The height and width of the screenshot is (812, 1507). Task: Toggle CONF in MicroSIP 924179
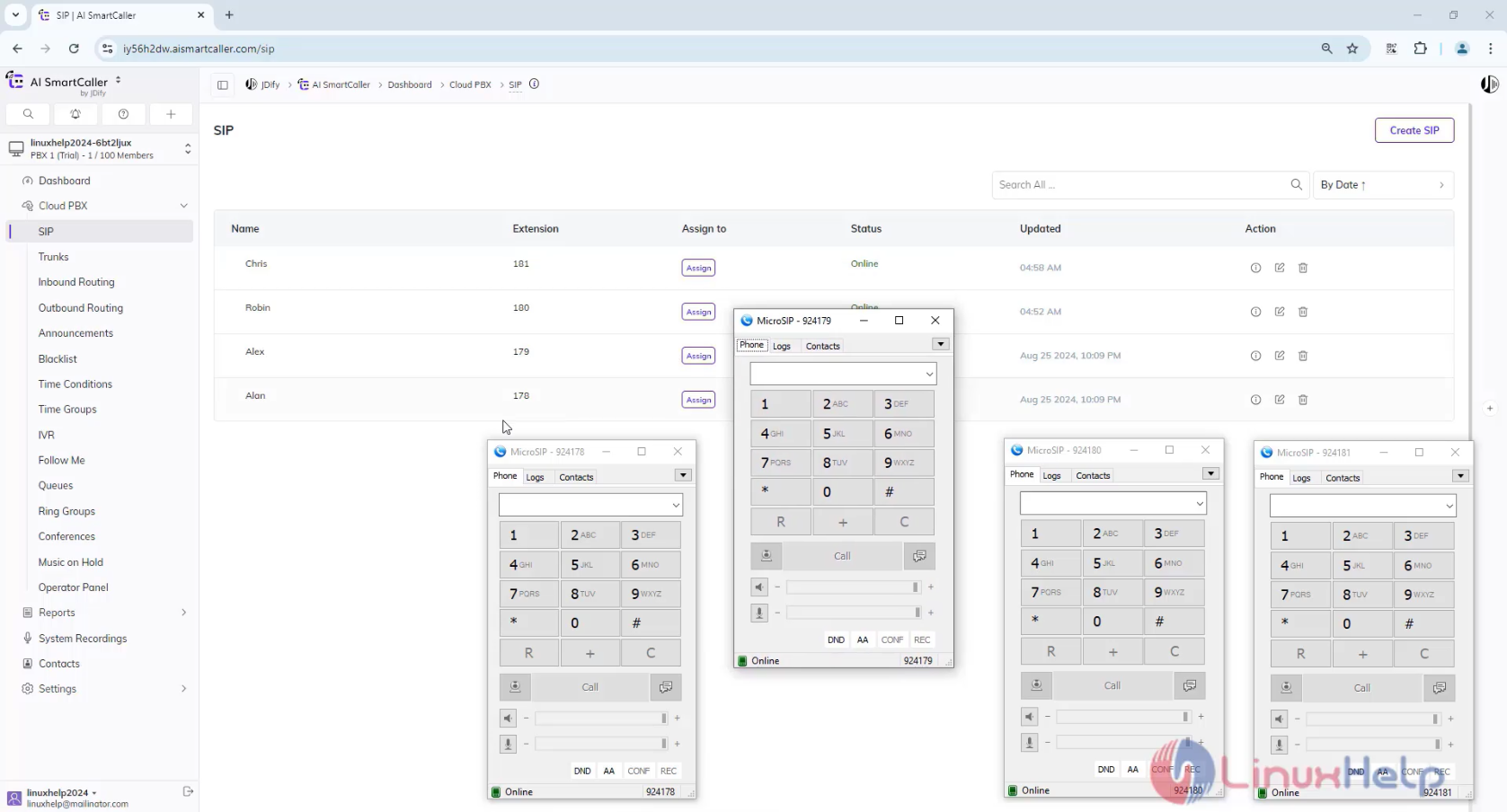click(892, 640)
